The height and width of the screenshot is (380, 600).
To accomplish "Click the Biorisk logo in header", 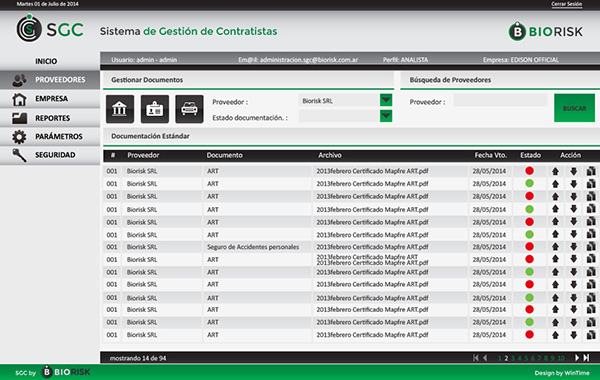I will coord(546,31).
